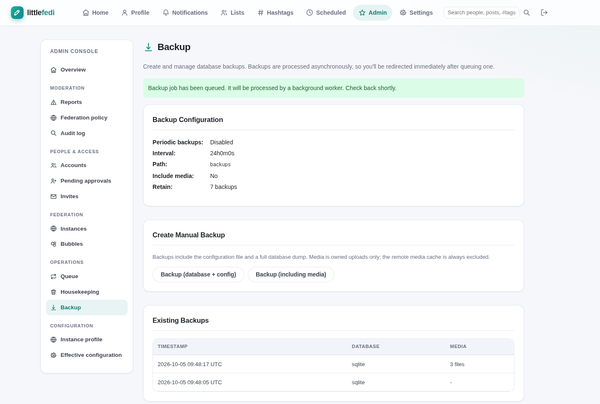Open the Scheduled posts page
This screenshot has width=600, height=404.
coord(326,13)
